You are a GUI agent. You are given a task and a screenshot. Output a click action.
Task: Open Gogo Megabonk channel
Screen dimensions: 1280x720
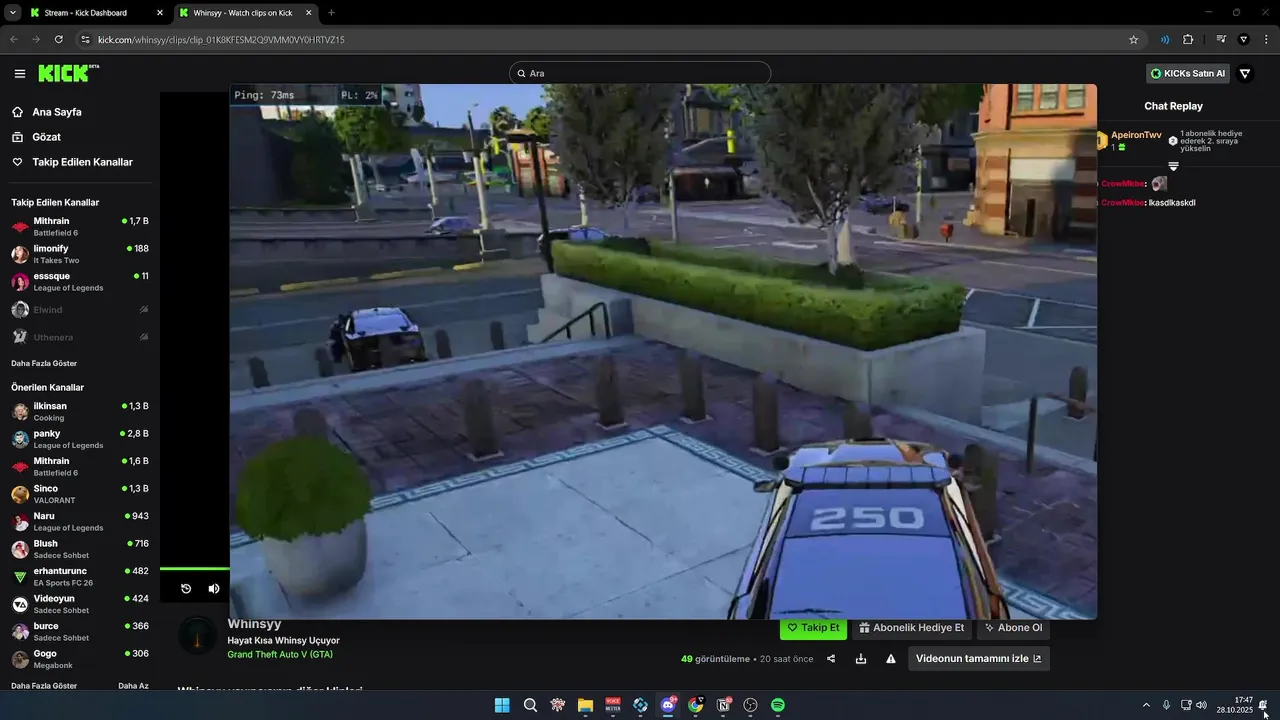80,659
